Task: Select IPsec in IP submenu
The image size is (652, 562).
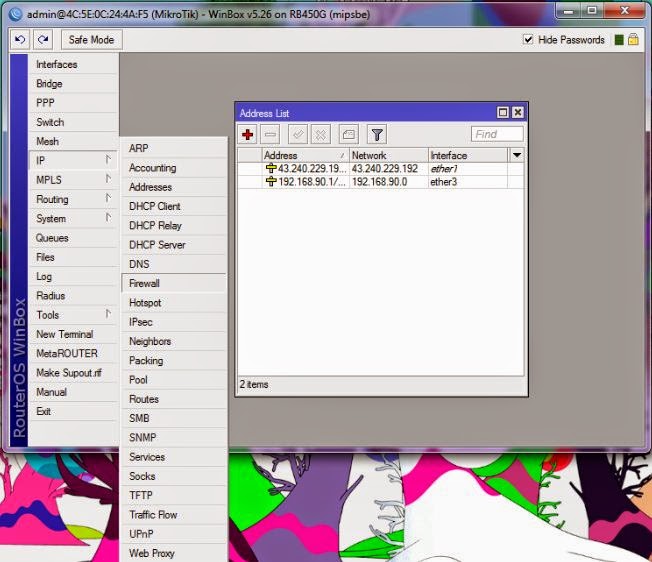Action: [174, 322]
